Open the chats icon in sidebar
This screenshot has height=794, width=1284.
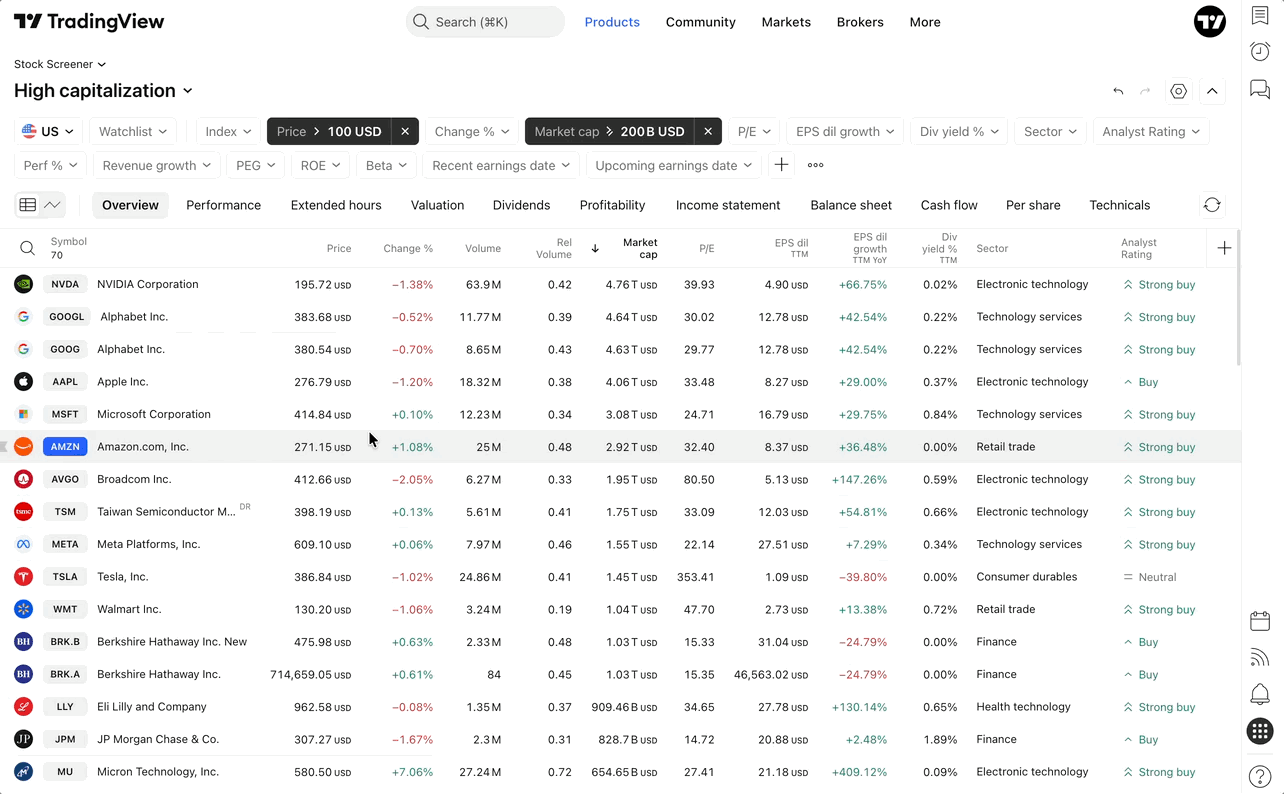pyautogui.click(x=1260, y=90)
